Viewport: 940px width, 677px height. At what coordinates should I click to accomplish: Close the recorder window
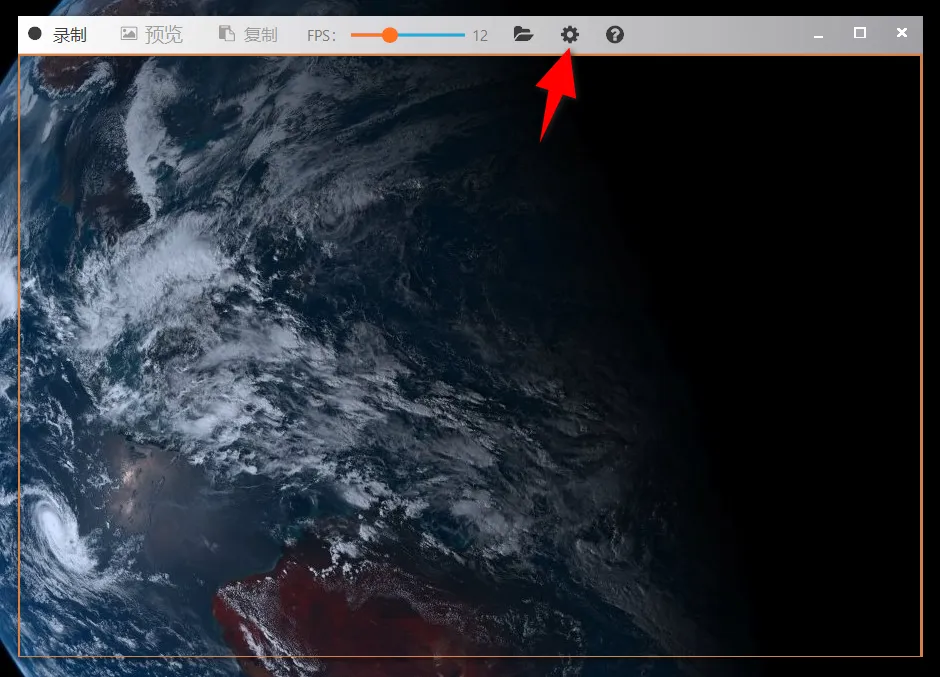point(902,32)
